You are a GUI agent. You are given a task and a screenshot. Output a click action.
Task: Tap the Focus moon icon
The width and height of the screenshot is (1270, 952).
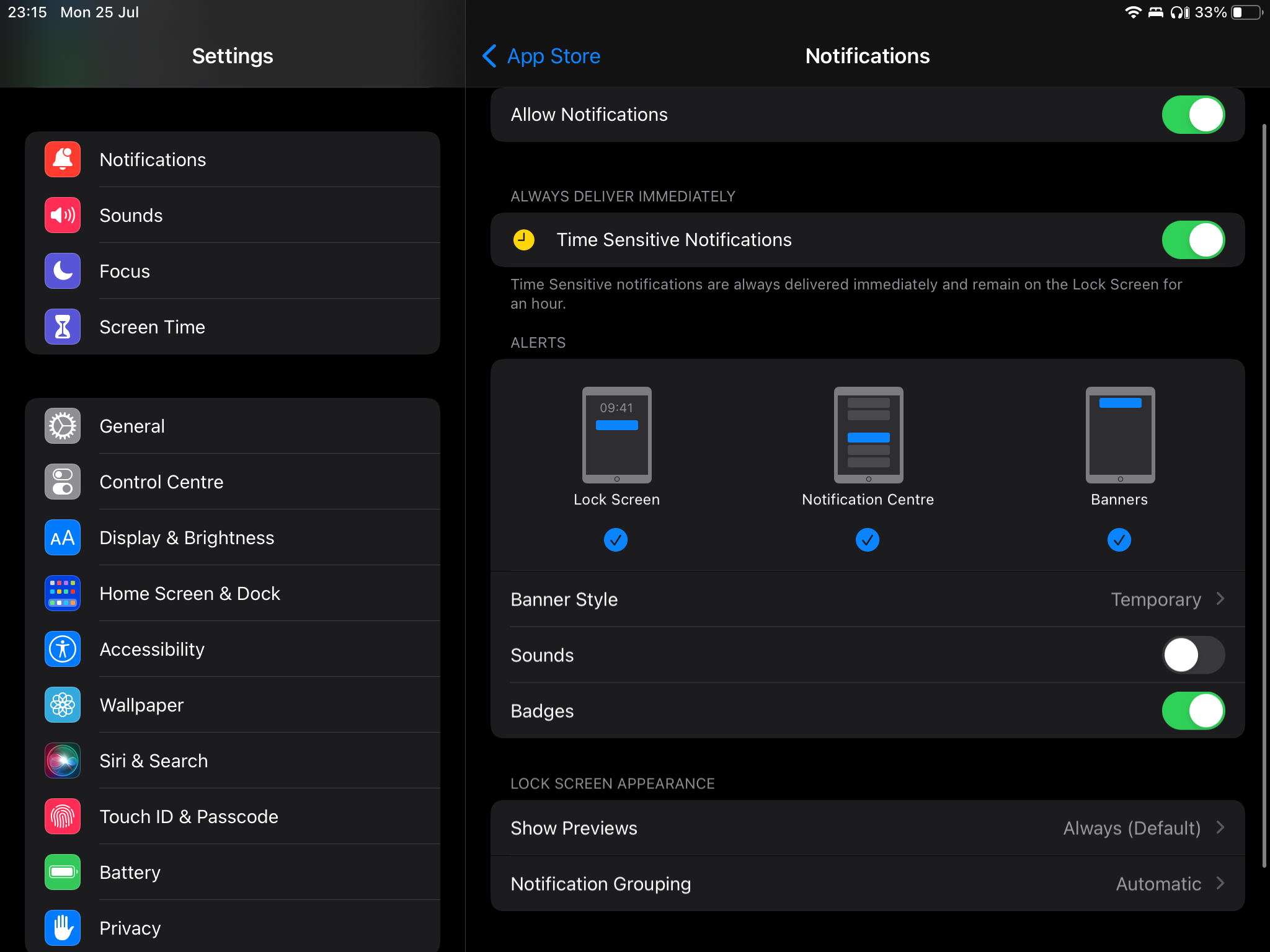pyautogui.click(x=63, y=271)
